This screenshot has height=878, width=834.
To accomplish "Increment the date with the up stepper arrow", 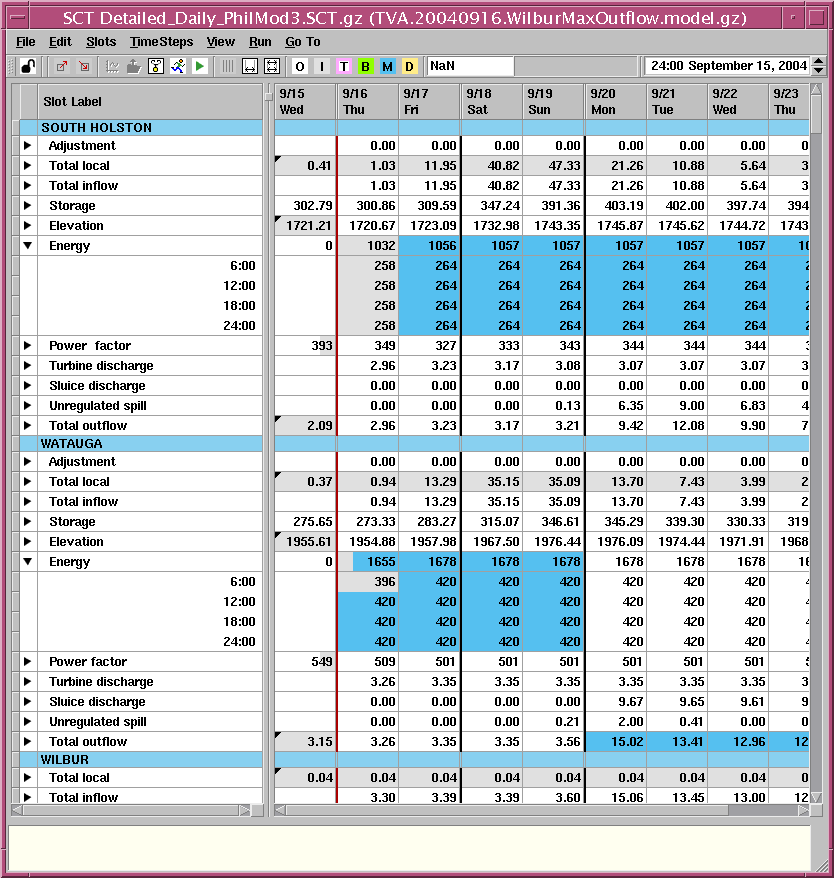I will [x=818, y=62].
